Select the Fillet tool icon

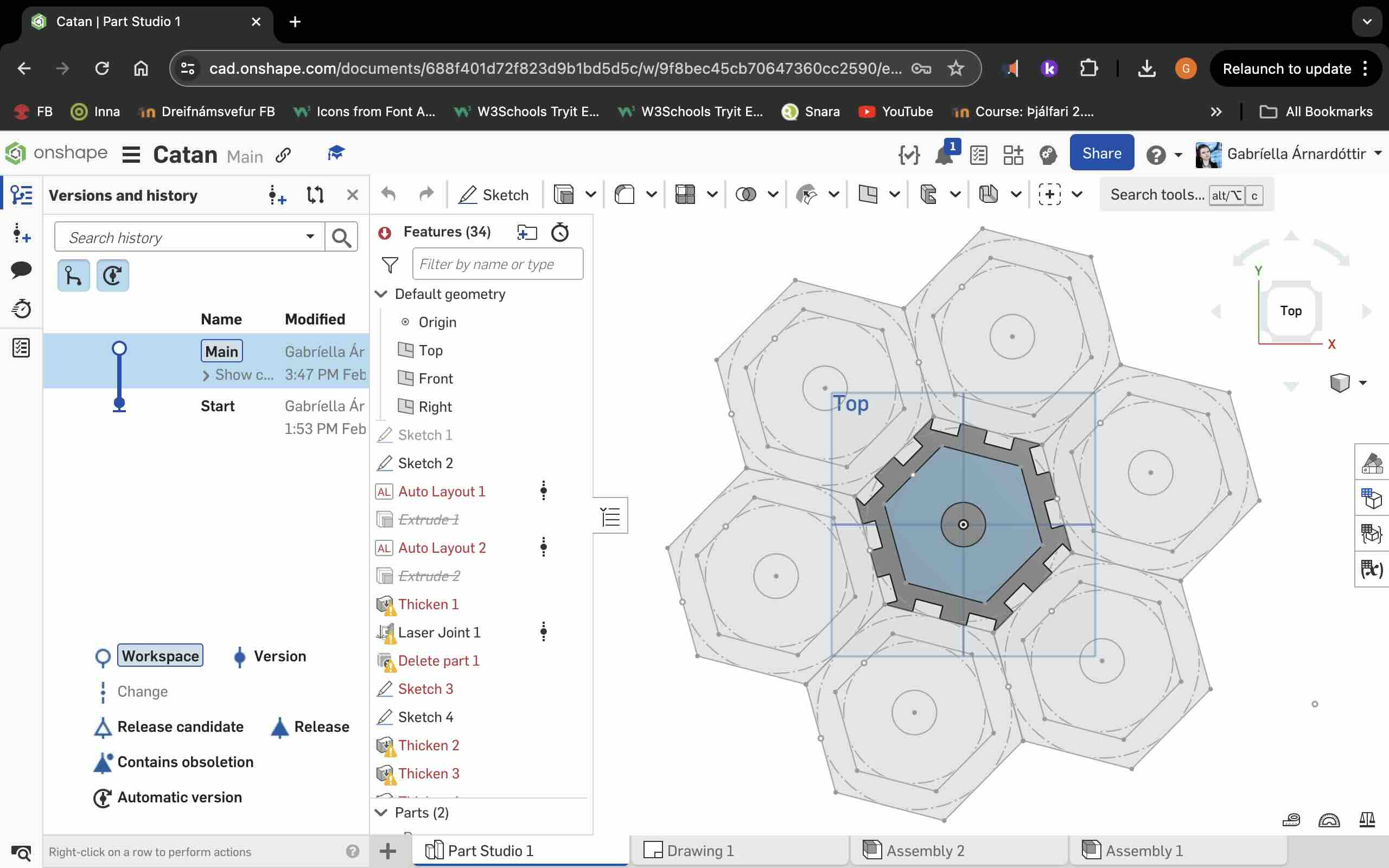[625, 195]
